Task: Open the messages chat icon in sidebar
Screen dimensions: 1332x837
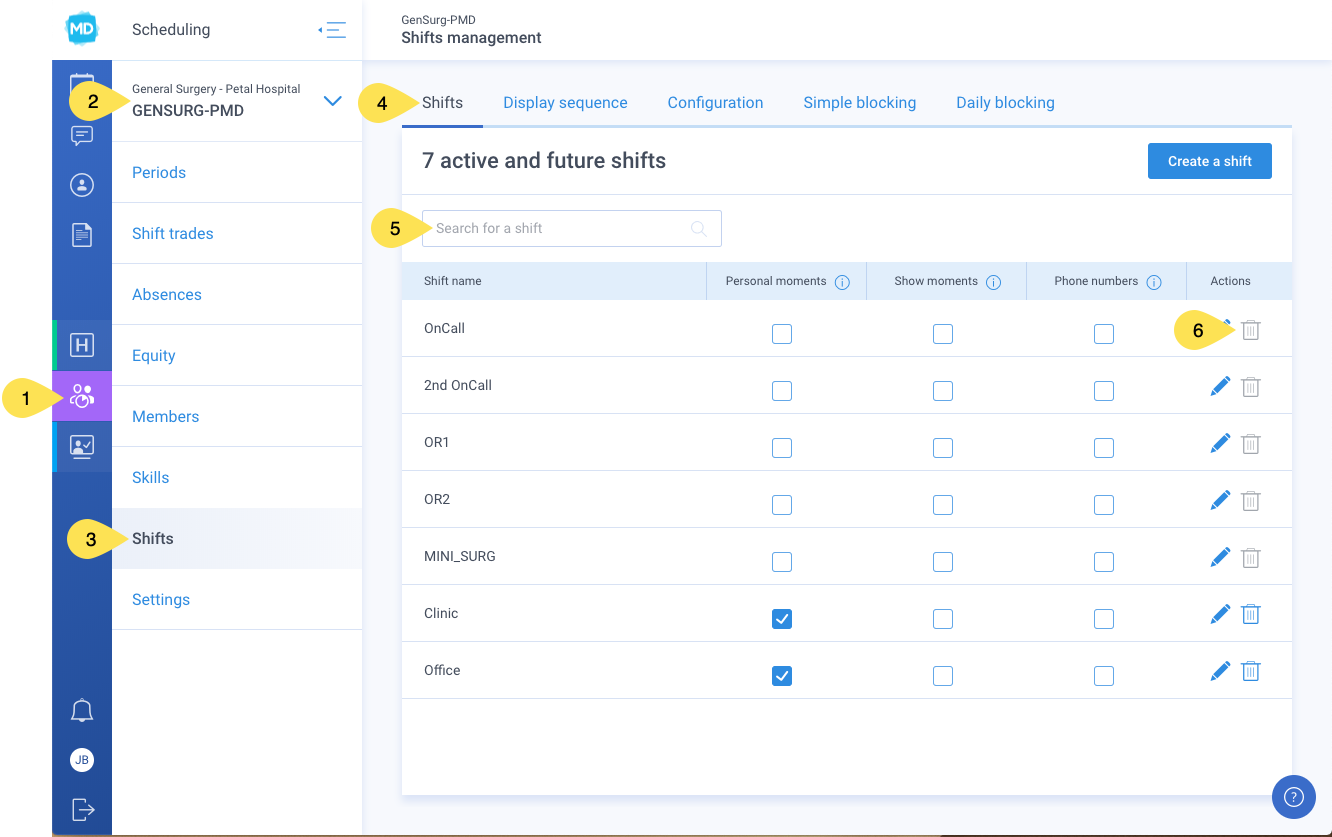Action: tap(82, 135)
